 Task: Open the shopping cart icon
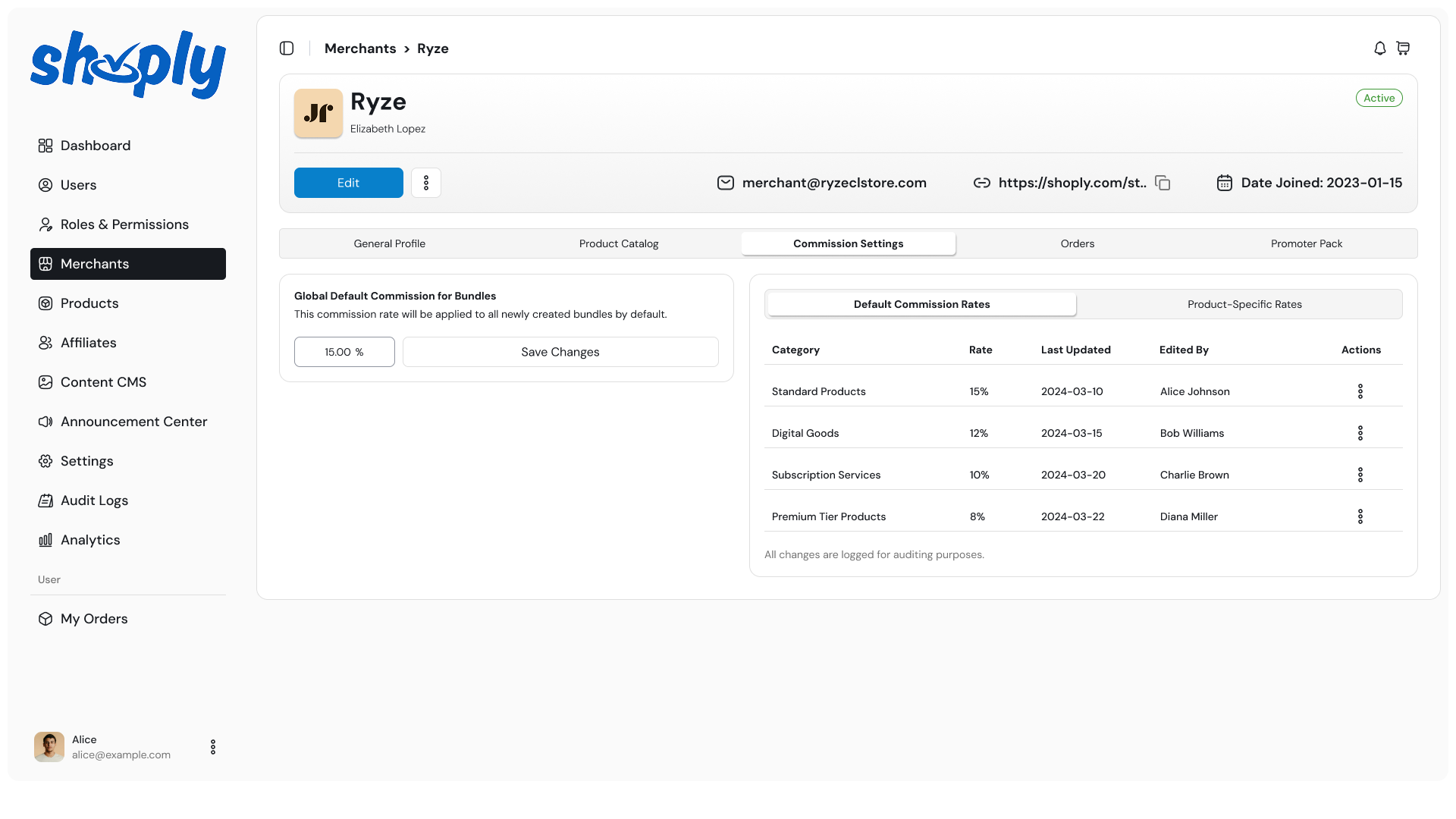(1403, 49)
